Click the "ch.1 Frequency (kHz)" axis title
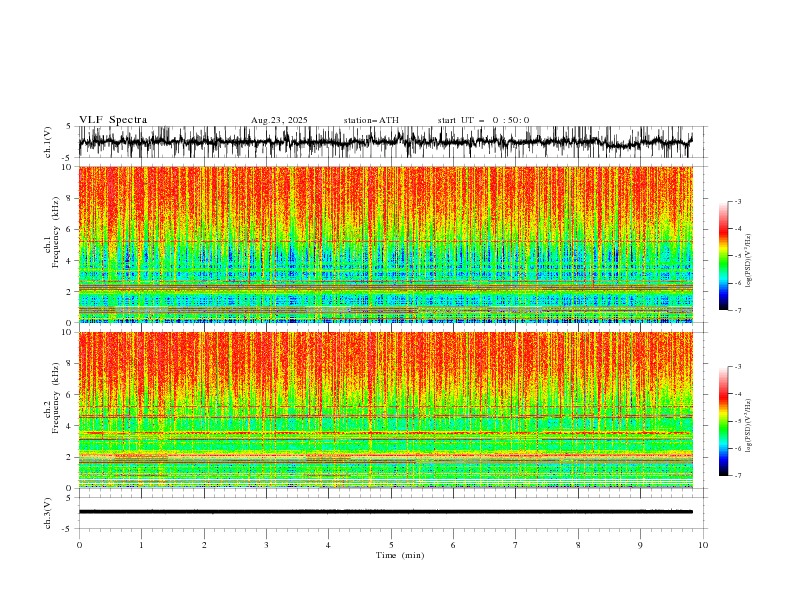 (x=52, y=232)
